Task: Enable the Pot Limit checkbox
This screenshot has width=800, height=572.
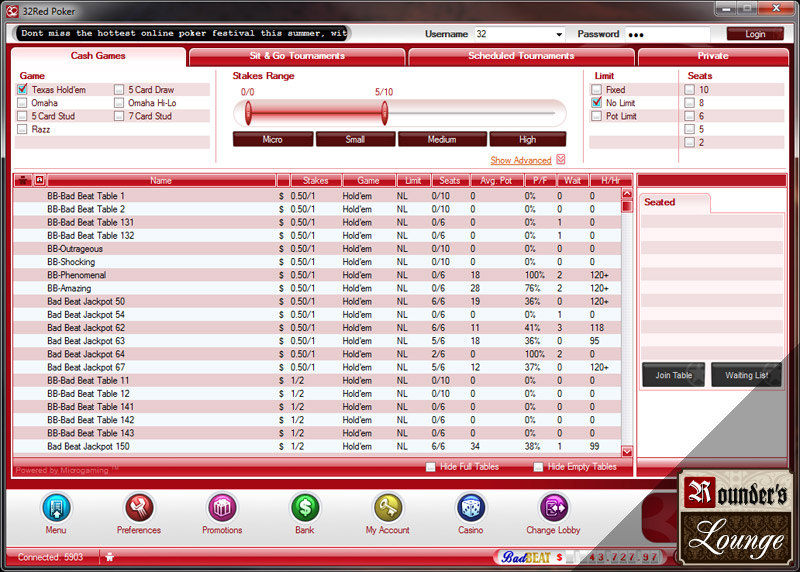Action: (x=596, y=116)
